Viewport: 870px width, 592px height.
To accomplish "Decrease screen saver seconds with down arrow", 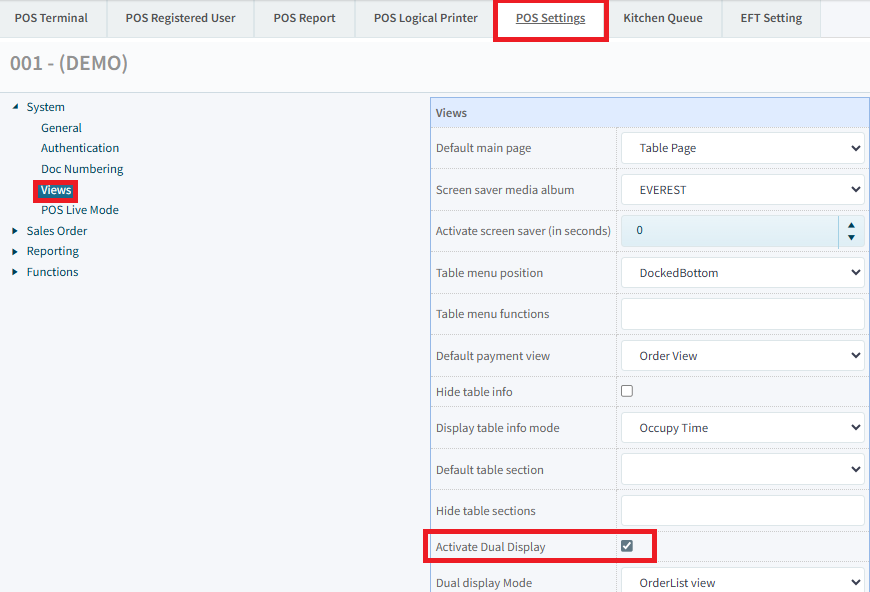I will 850,238.
